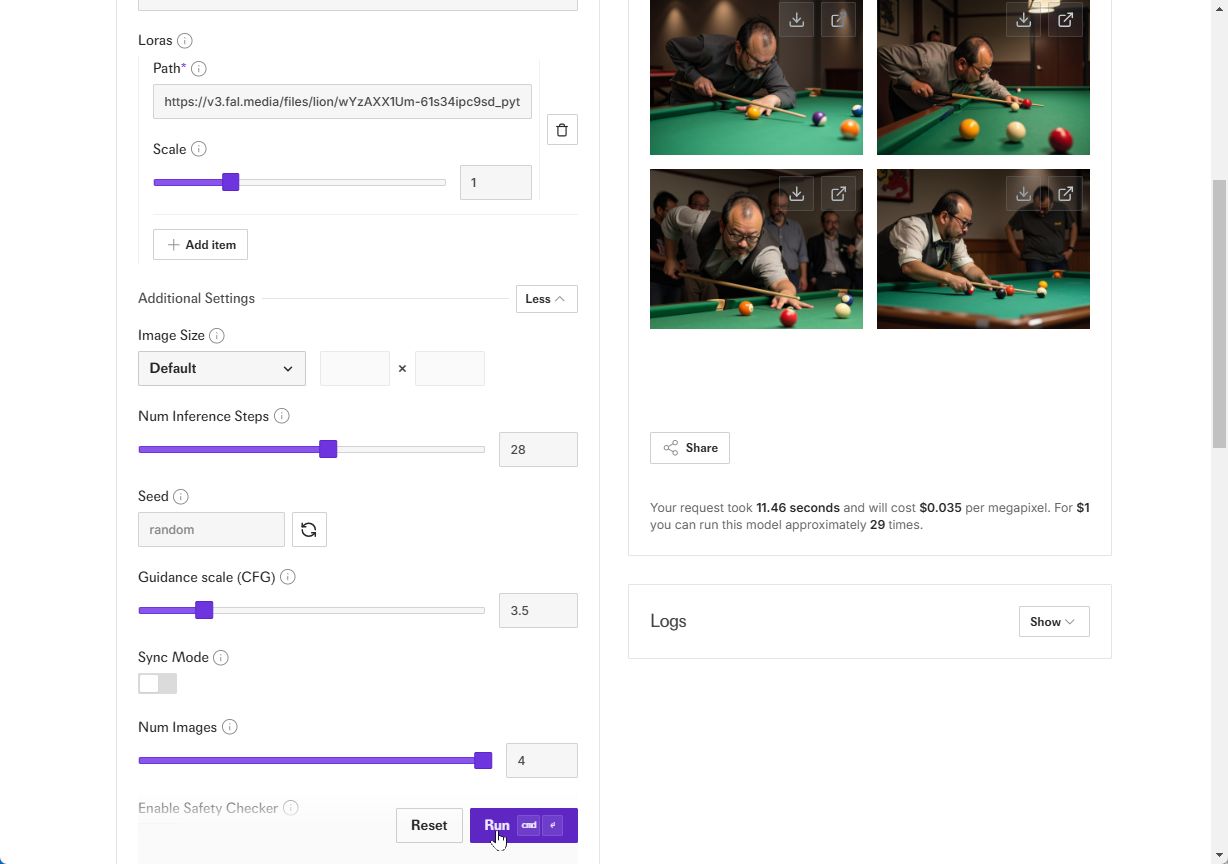
Task: Open the Image Size Default dropdown
Action: coord(222,368)
